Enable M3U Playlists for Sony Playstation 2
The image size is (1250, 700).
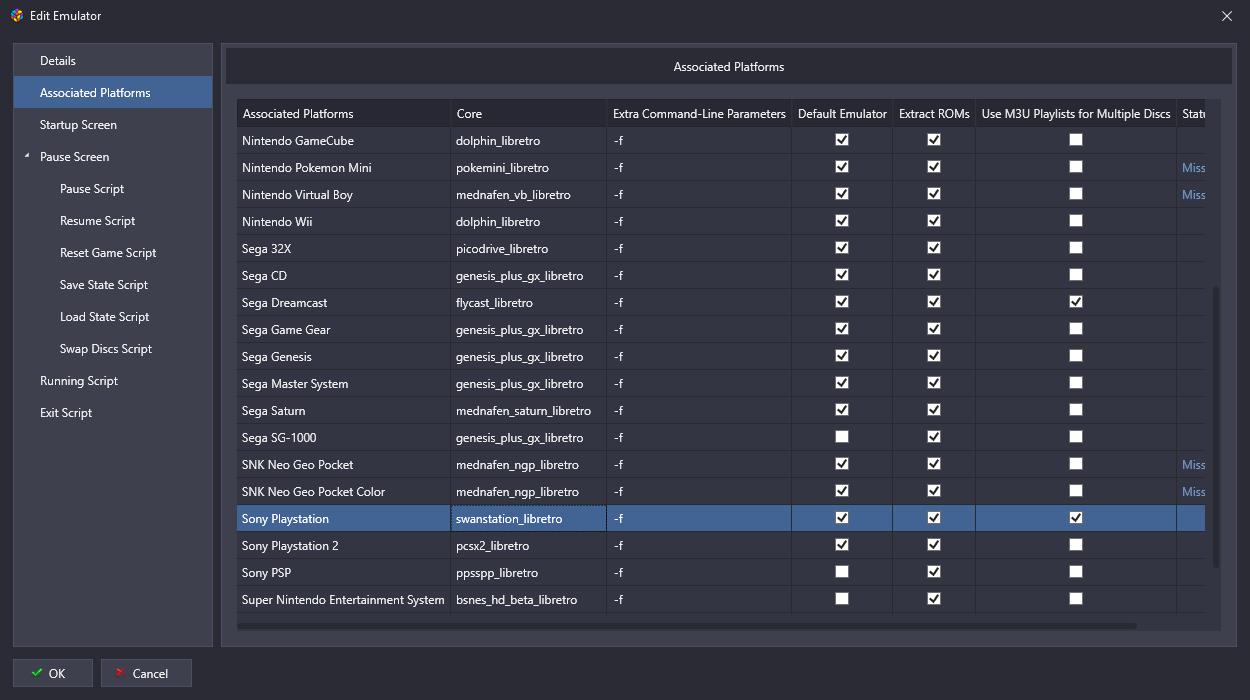pos(1076,545)
